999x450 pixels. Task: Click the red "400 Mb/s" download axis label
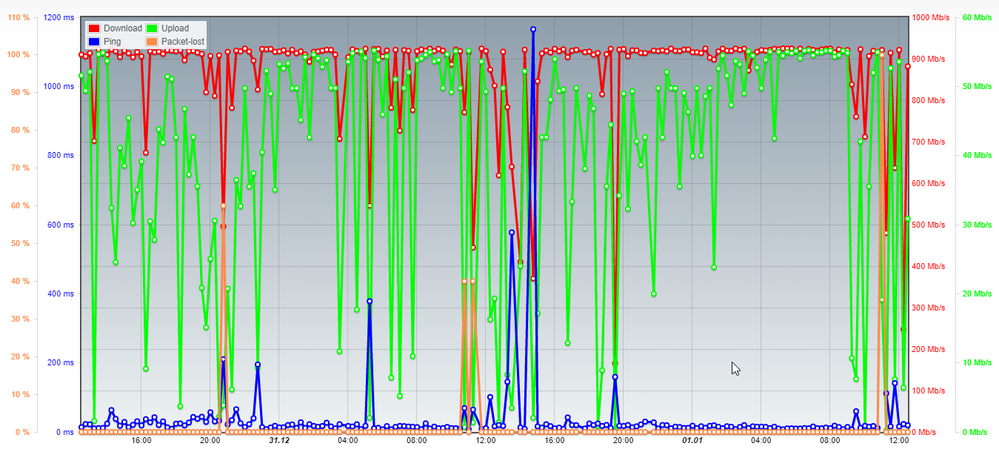click(x=929, y=266)
